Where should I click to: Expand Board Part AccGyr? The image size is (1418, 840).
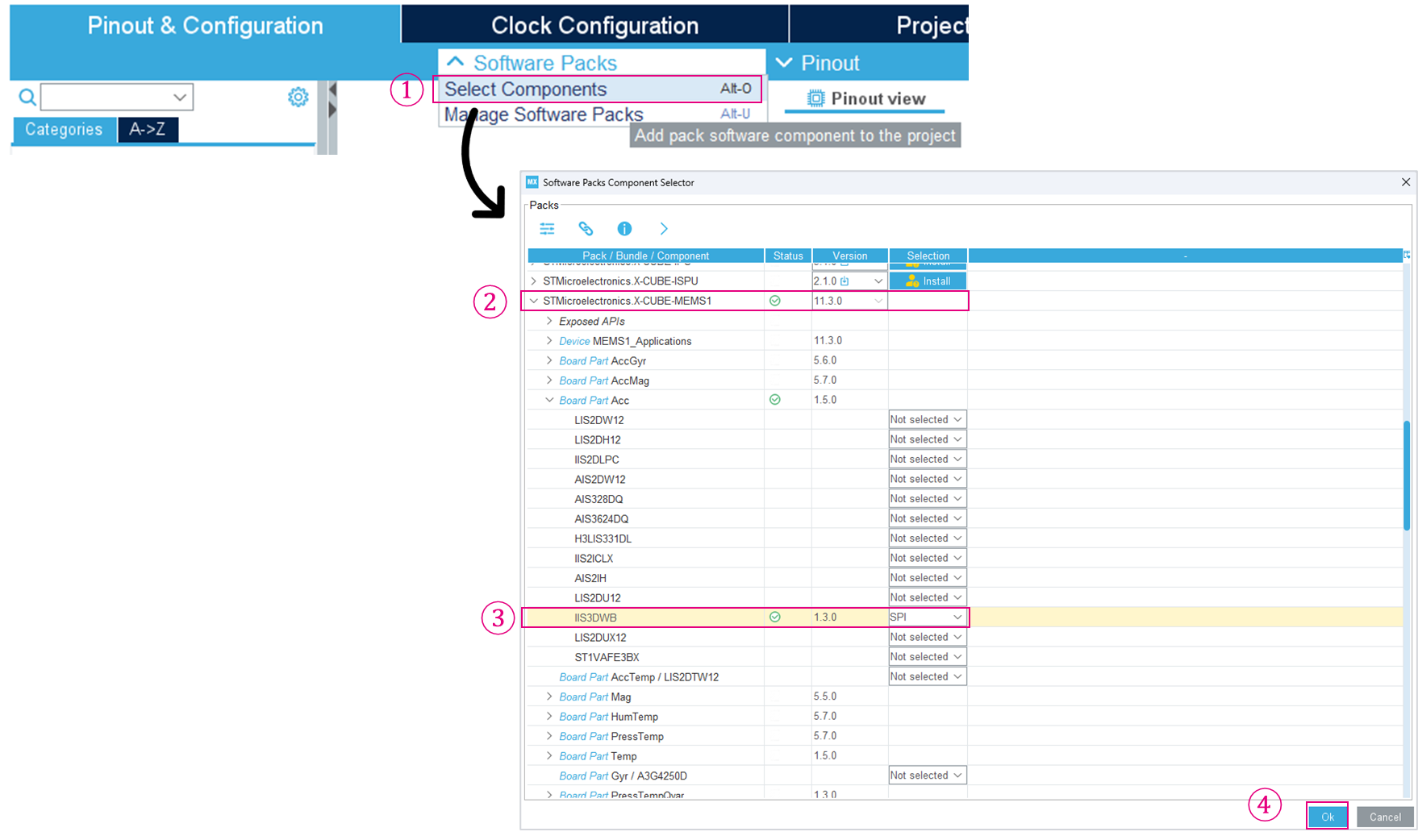(549, 360)
